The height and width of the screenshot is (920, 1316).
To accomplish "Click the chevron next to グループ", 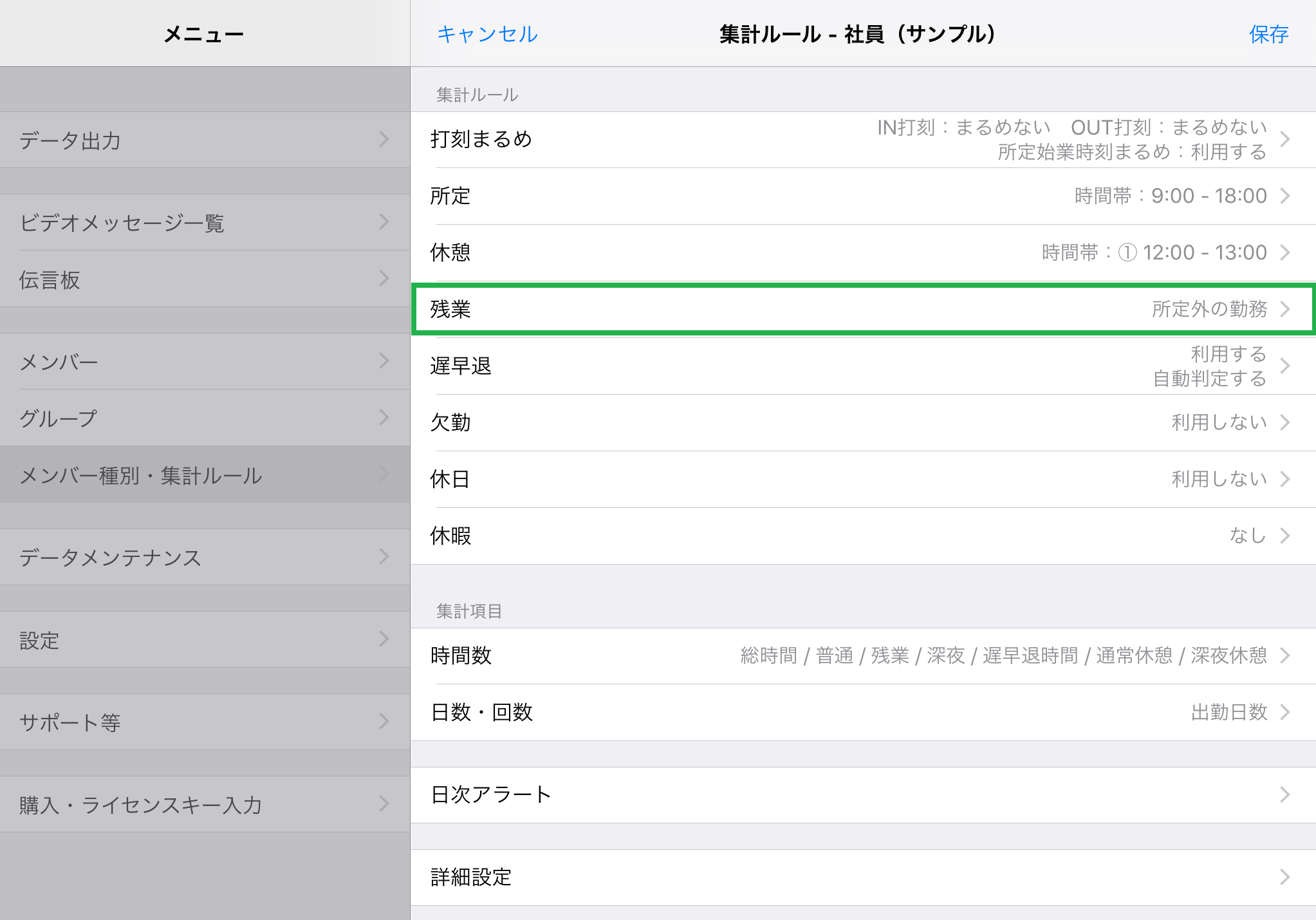I will (384, 417).
